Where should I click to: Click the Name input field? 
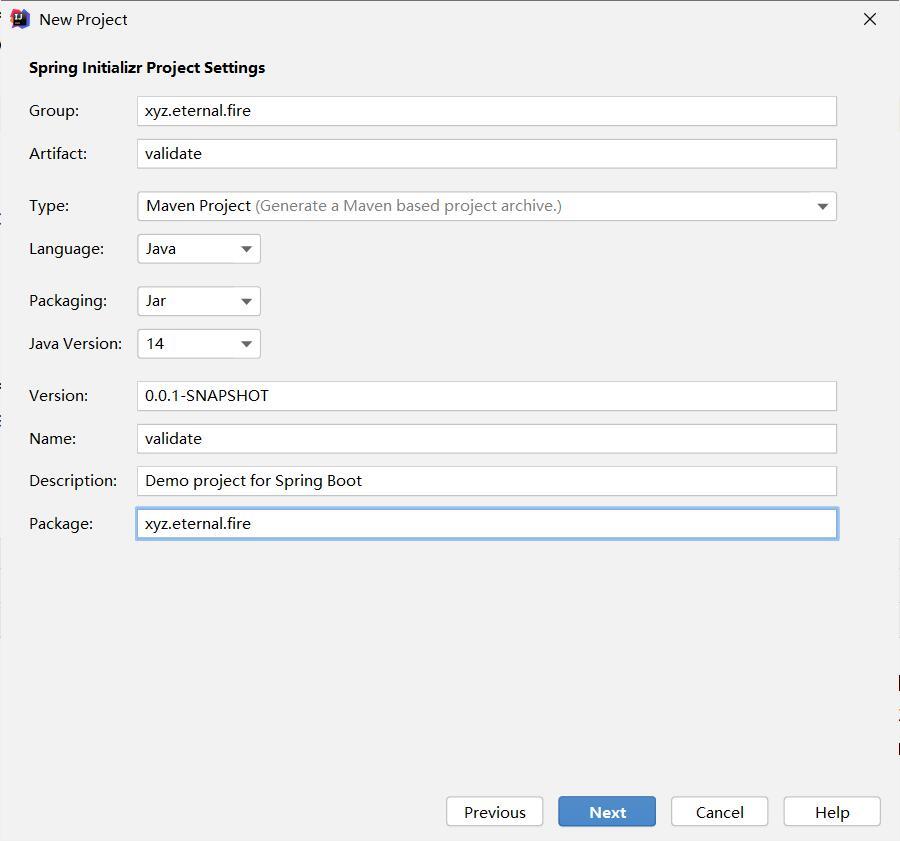pyautogui.click(x=487, y=439)
